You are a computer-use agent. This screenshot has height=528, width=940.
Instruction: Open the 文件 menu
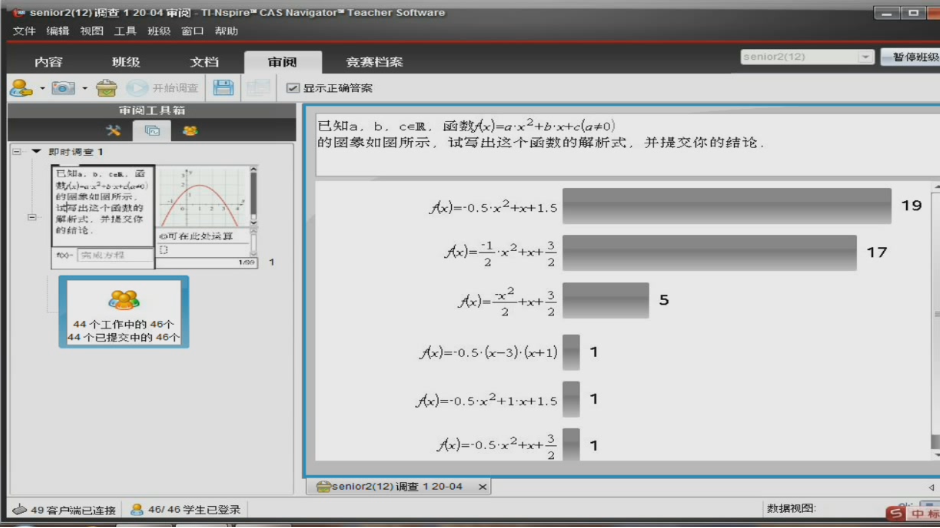click(x=24, y=31)
